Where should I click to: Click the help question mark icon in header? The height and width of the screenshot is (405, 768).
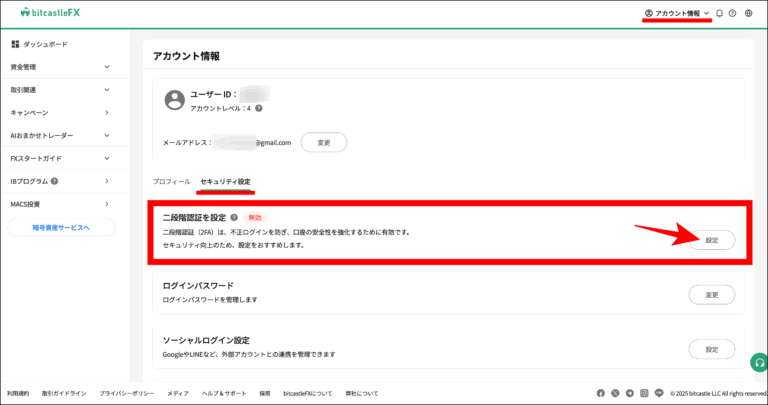tap(732, 13)
